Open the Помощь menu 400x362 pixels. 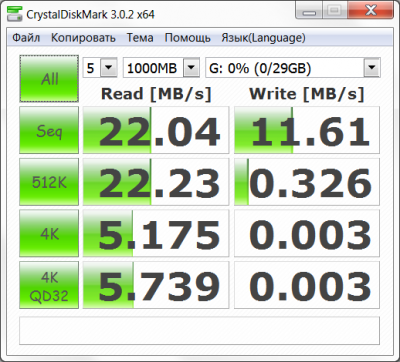click(188, 38)
